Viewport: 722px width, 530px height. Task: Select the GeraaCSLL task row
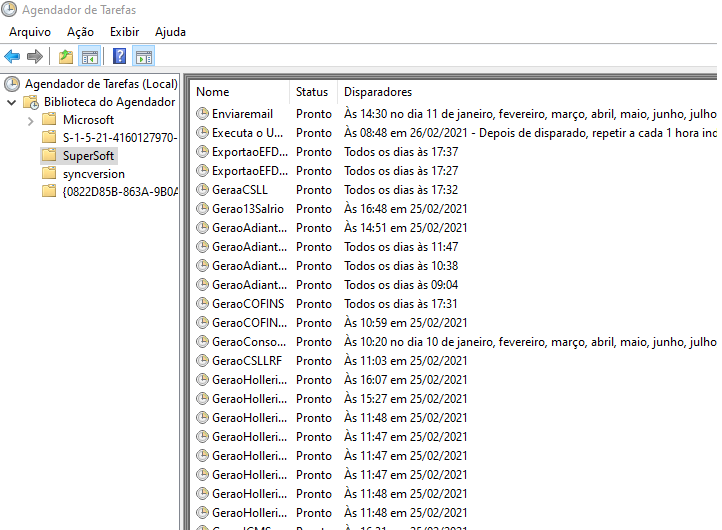[x=240, y=190]
